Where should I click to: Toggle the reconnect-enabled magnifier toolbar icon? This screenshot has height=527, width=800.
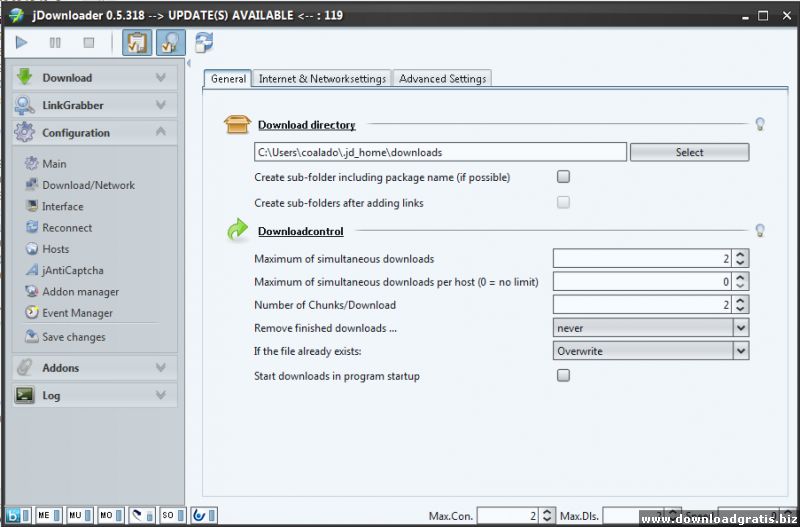coord(170,42)
